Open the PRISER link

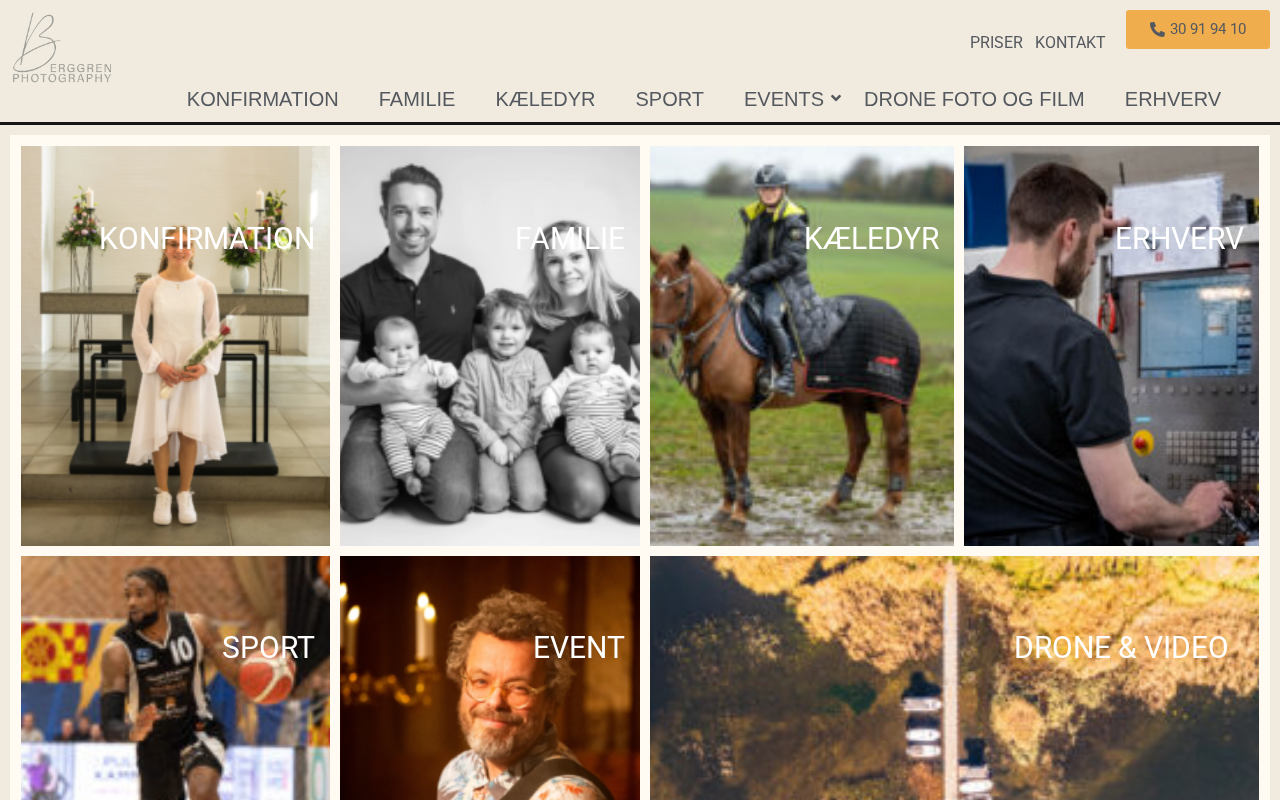click(x=996, y=43)
